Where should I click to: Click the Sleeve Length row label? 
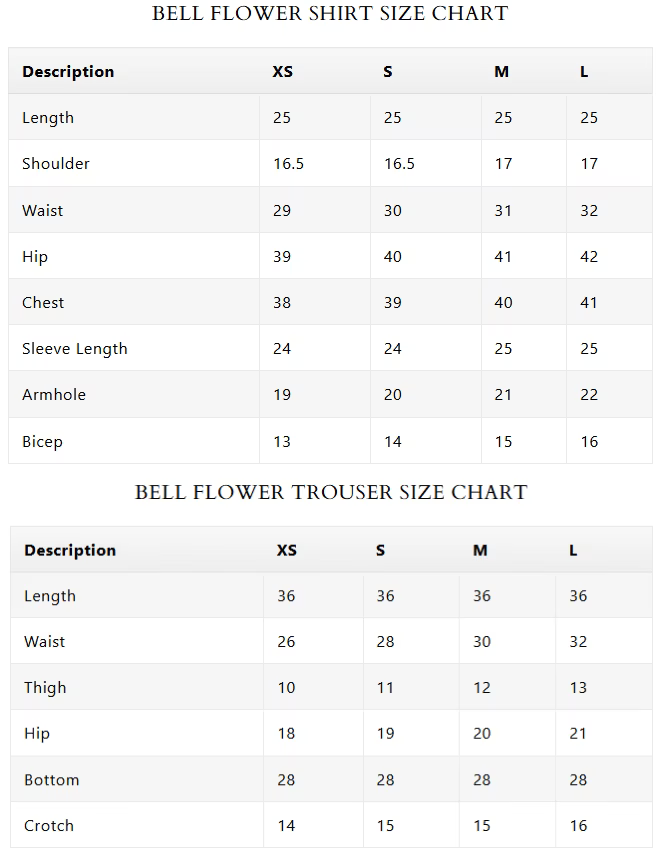coord(75,349)
